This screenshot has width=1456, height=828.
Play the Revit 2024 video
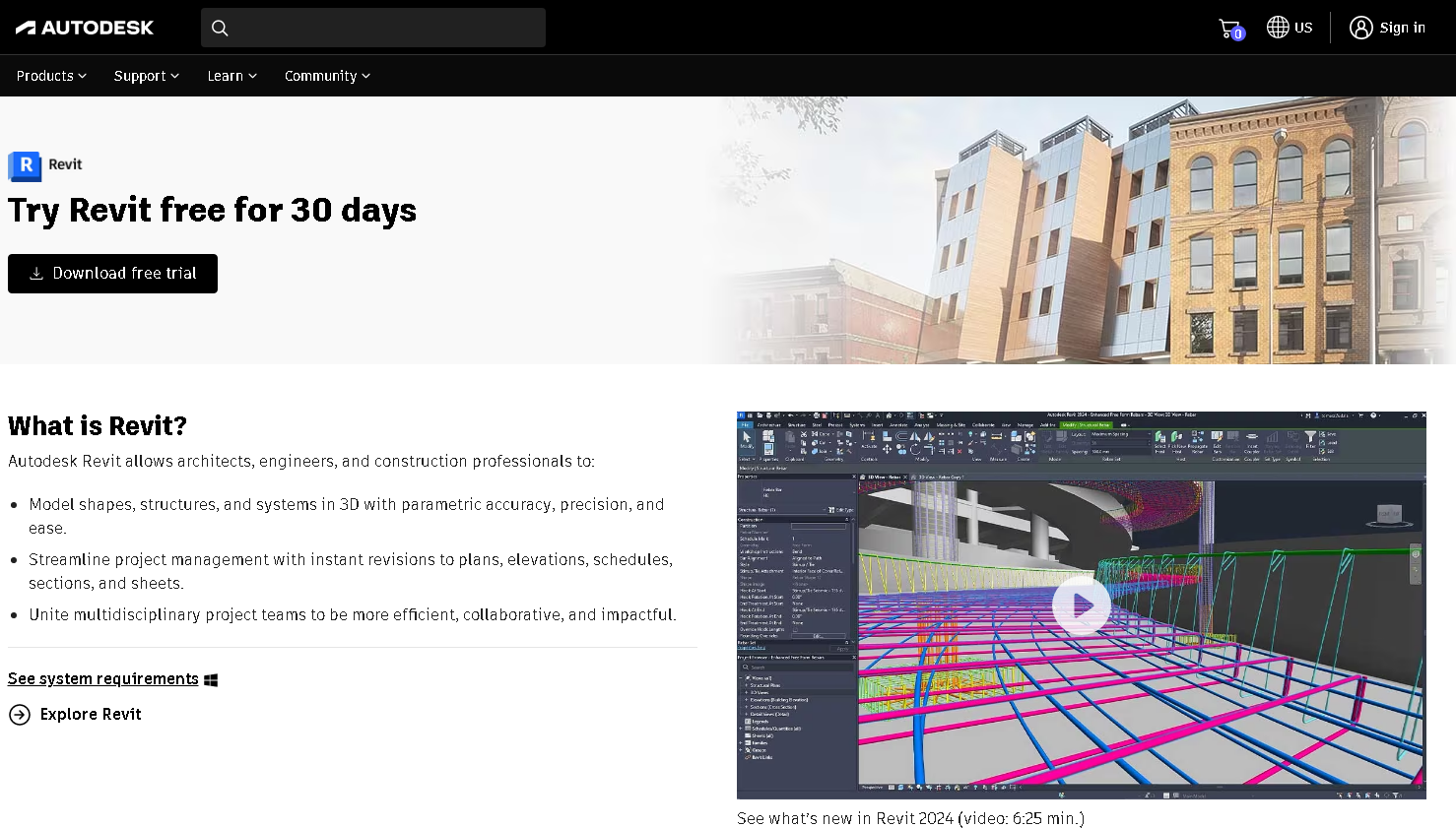click(x=1081, y=606)
